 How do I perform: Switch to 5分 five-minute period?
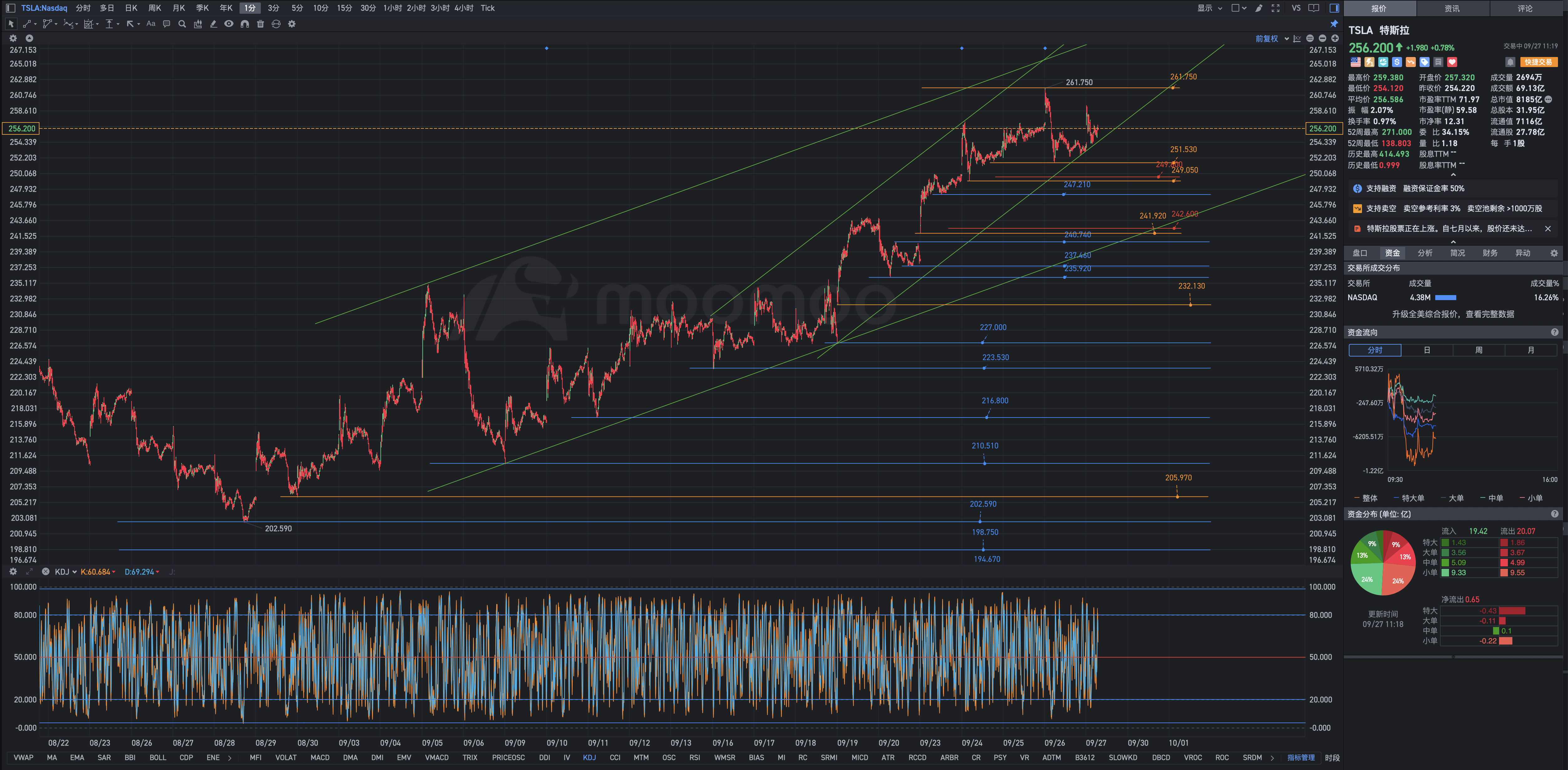point(297,8)
